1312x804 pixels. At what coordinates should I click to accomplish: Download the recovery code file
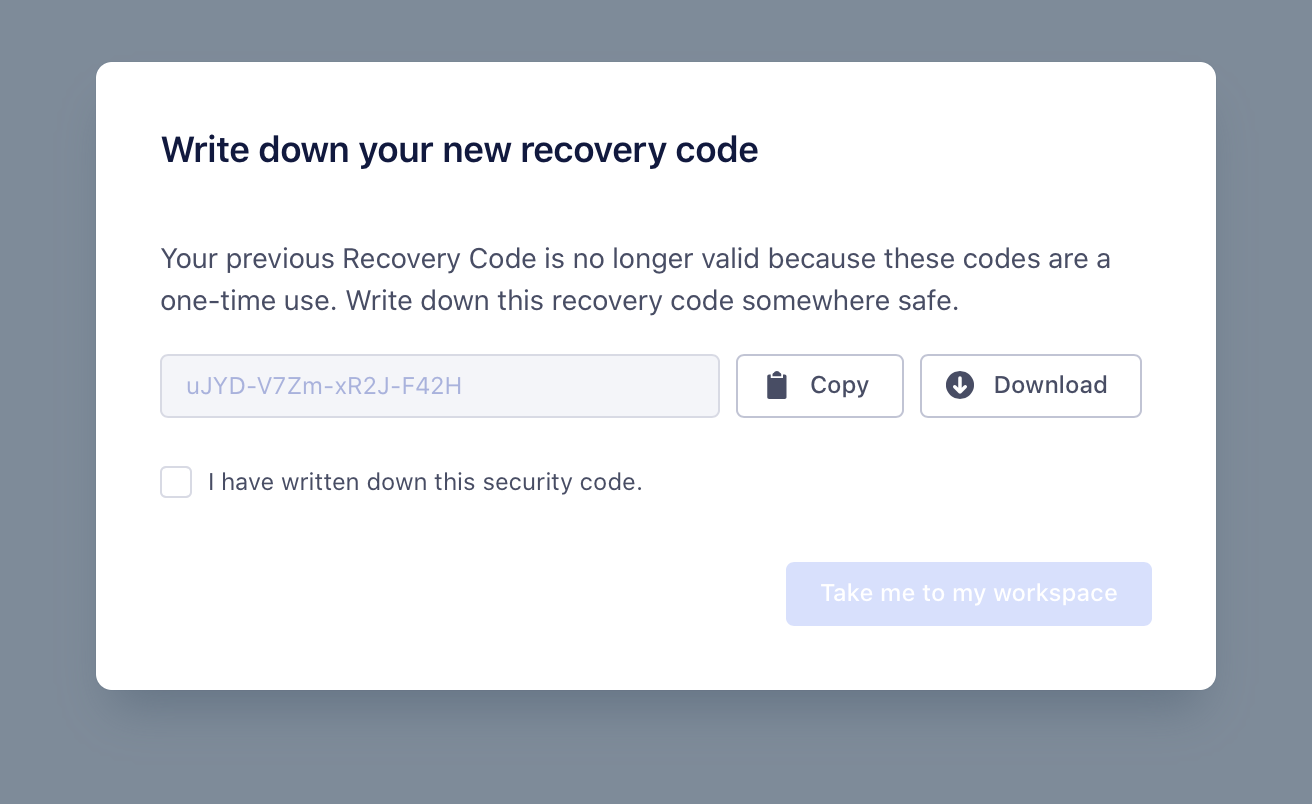1031,385
